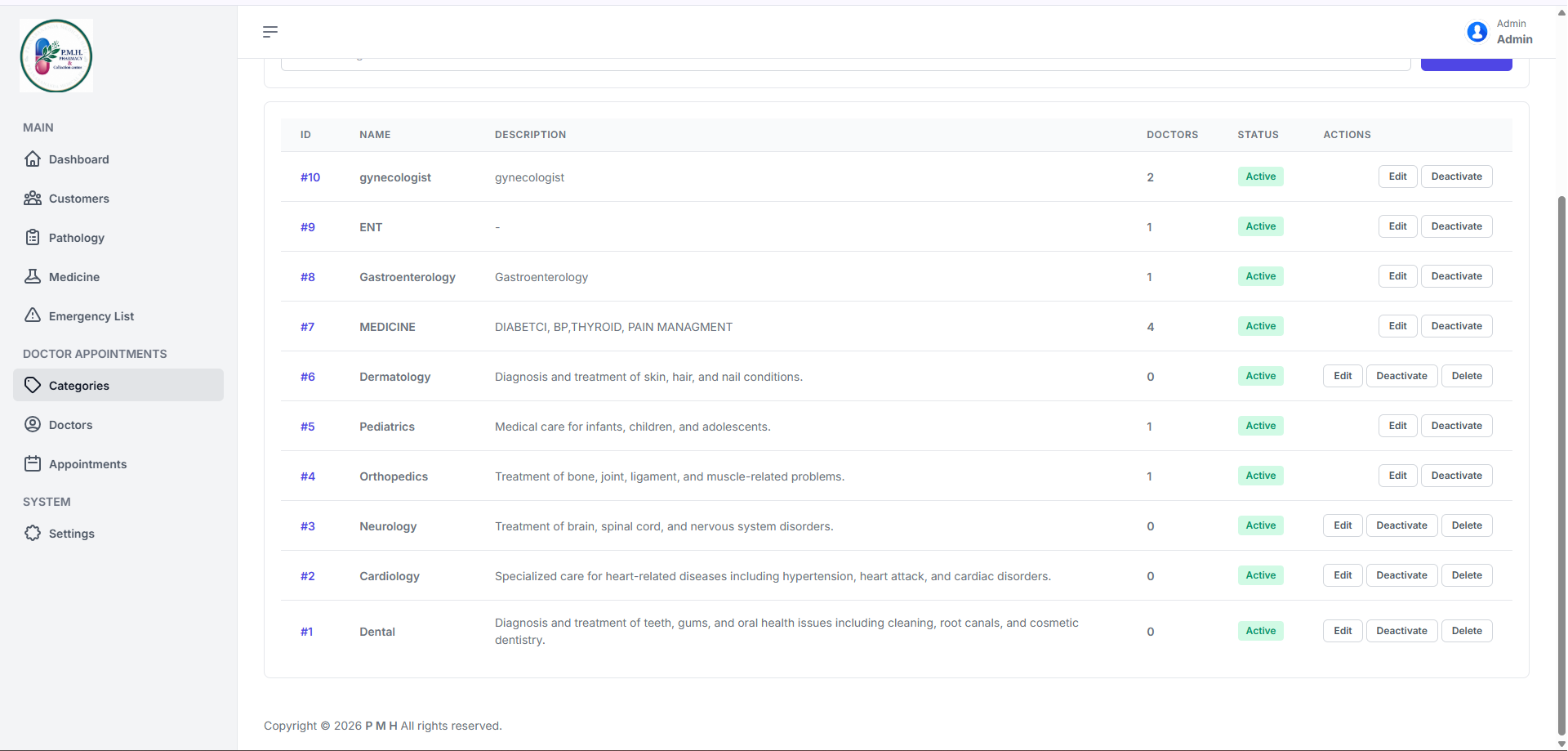The height and width of the screenshot is (751, 1568).
Task: Deactivate the Dental category
Action: tap(1401, 631)
